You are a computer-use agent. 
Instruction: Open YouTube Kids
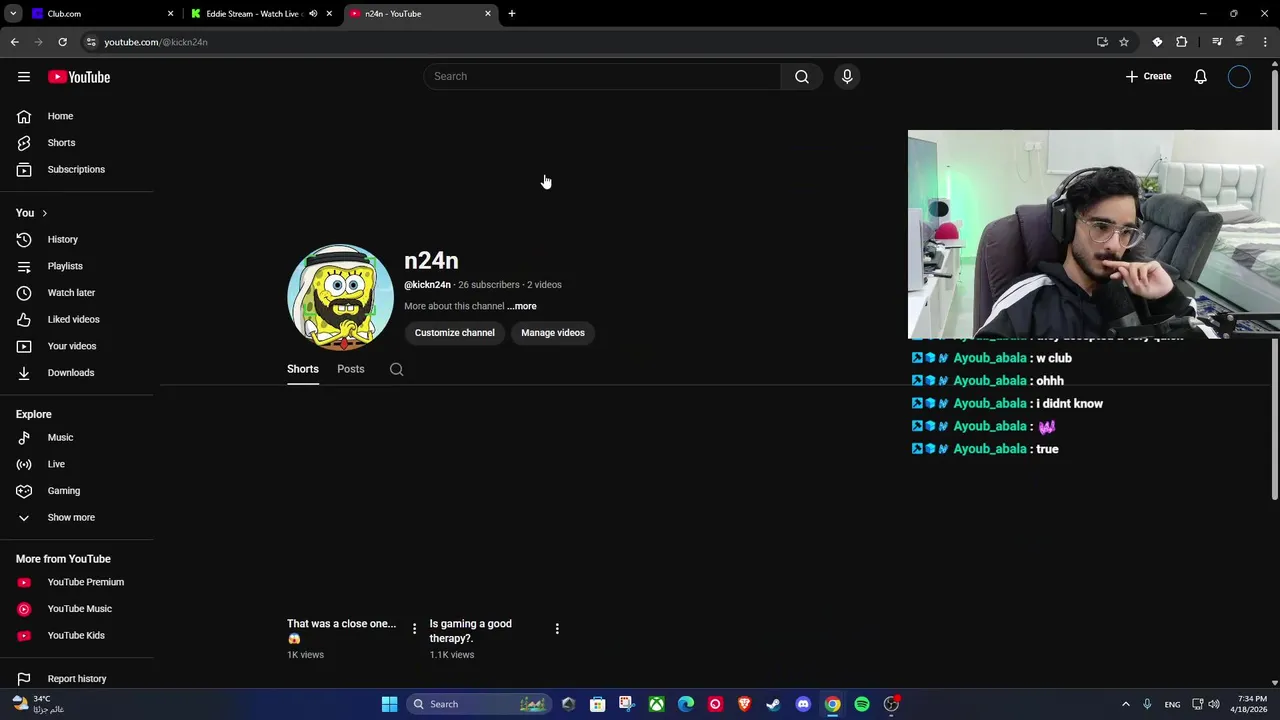pos(77,636)
